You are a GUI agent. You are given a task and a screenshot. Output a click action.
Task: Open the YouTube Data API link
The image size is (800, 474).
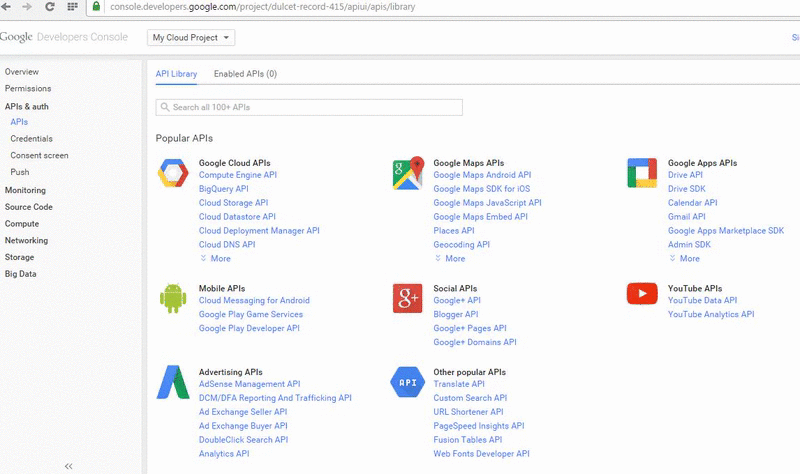702,300
